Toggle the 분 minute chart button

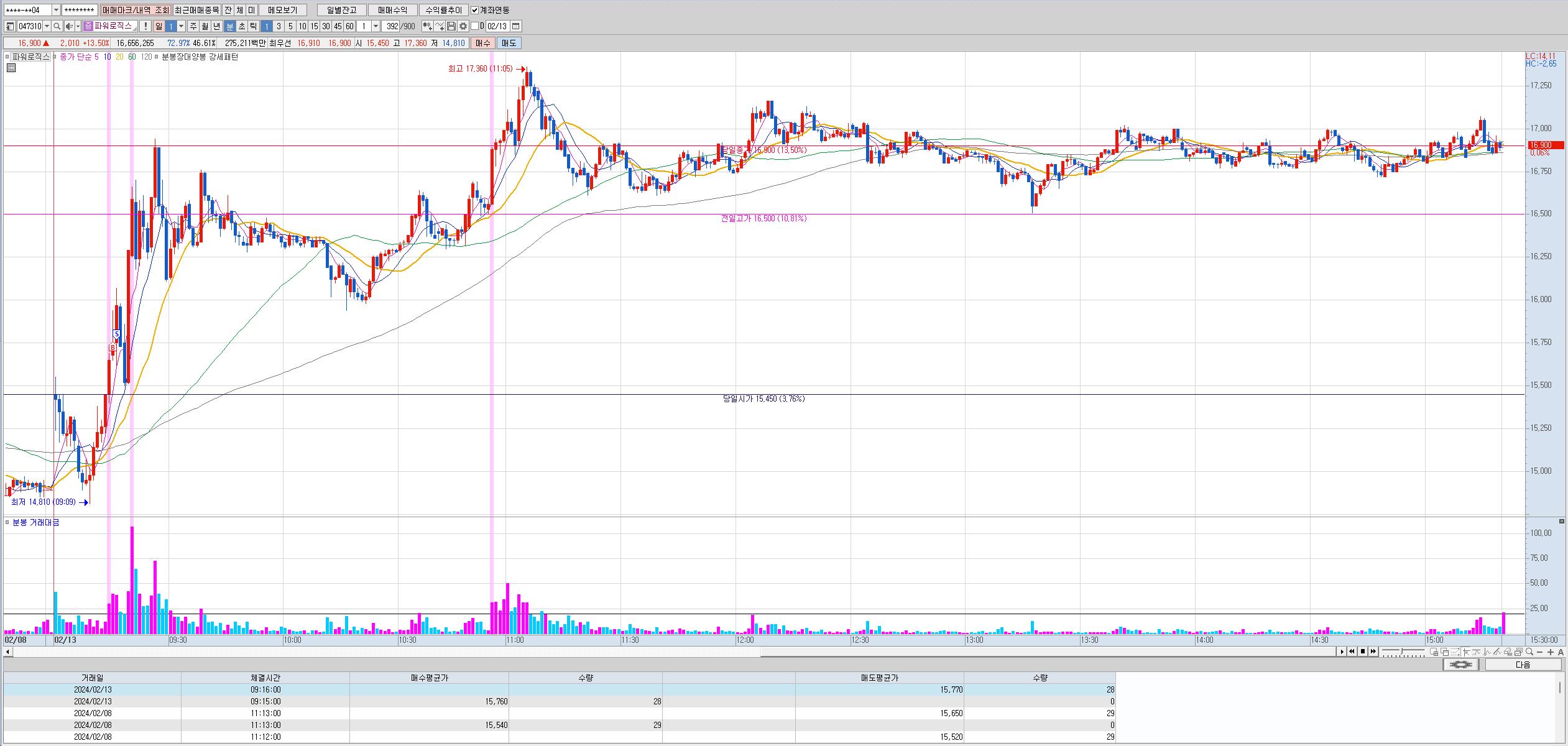tap(229, 26)
